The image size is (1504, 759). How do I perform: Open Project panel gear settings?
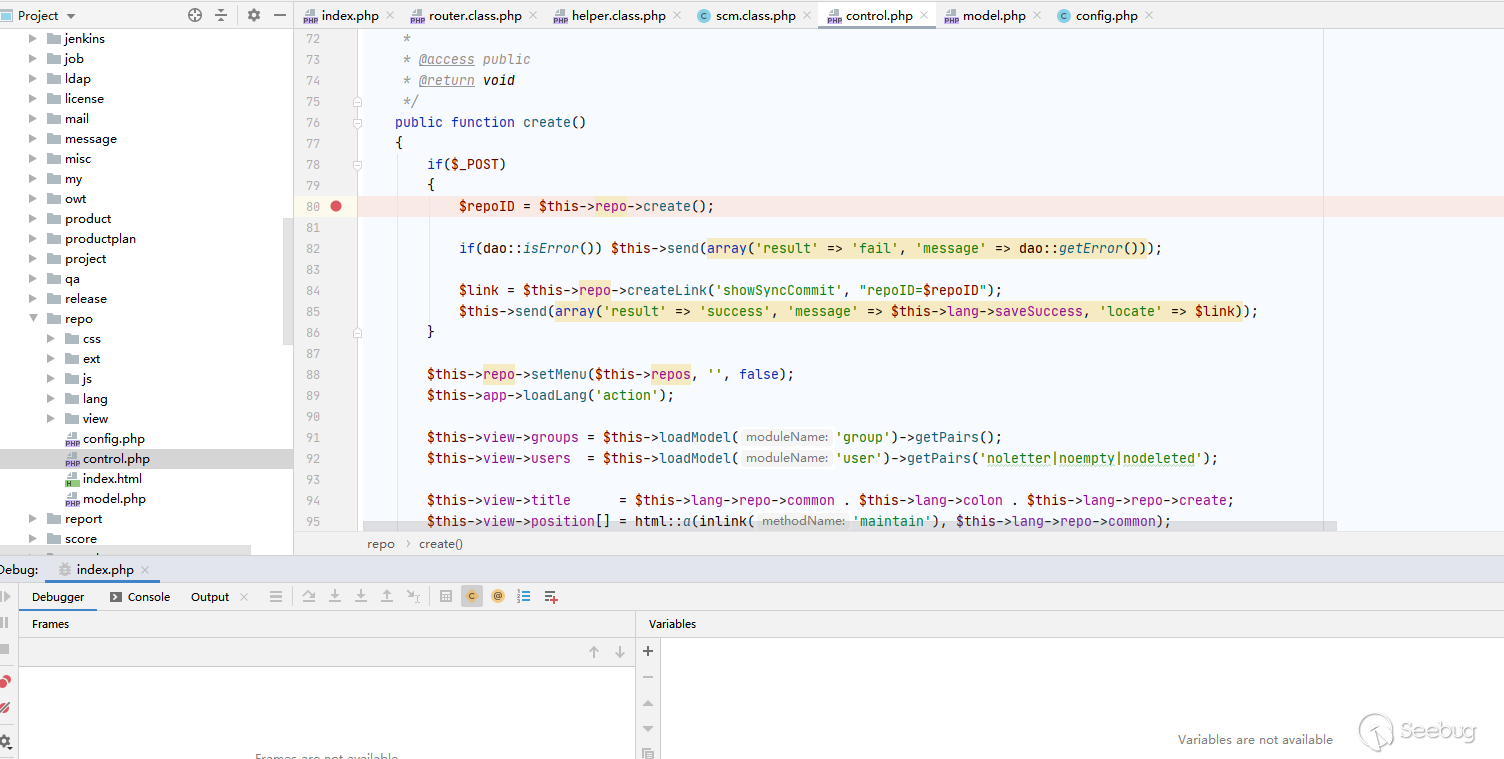(254, 15)
